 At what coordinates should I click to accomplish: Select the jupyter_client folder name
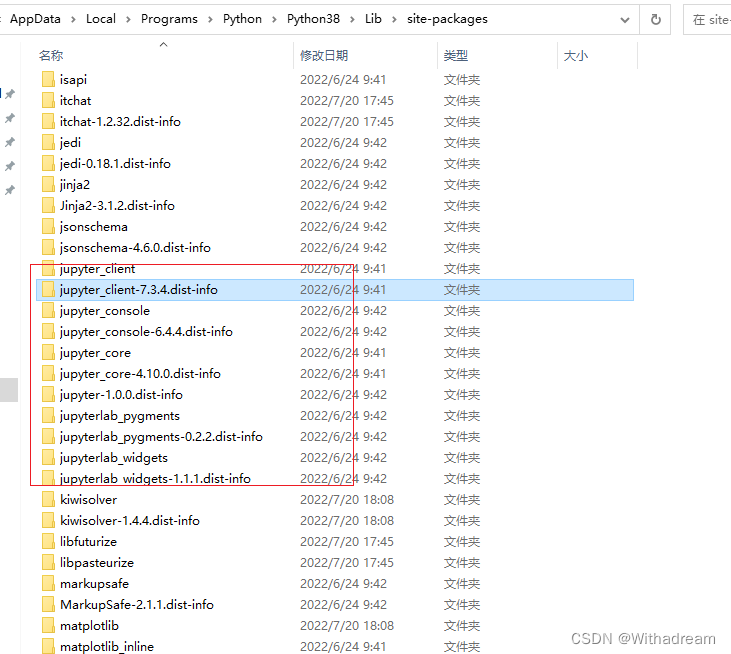97,269
